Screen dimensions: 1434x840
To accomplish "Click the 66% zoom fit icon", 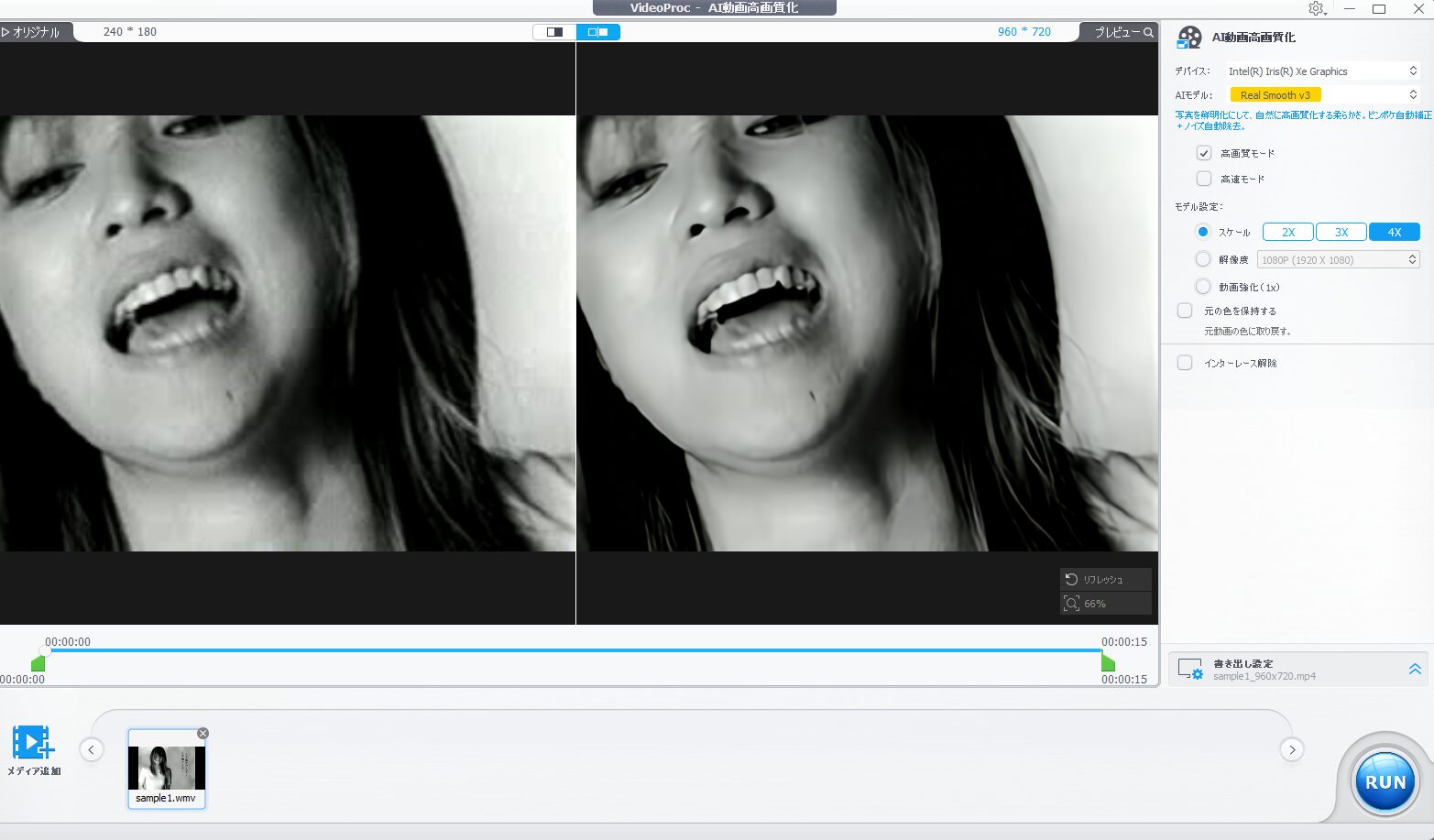I will click(x=1071, y=604).
